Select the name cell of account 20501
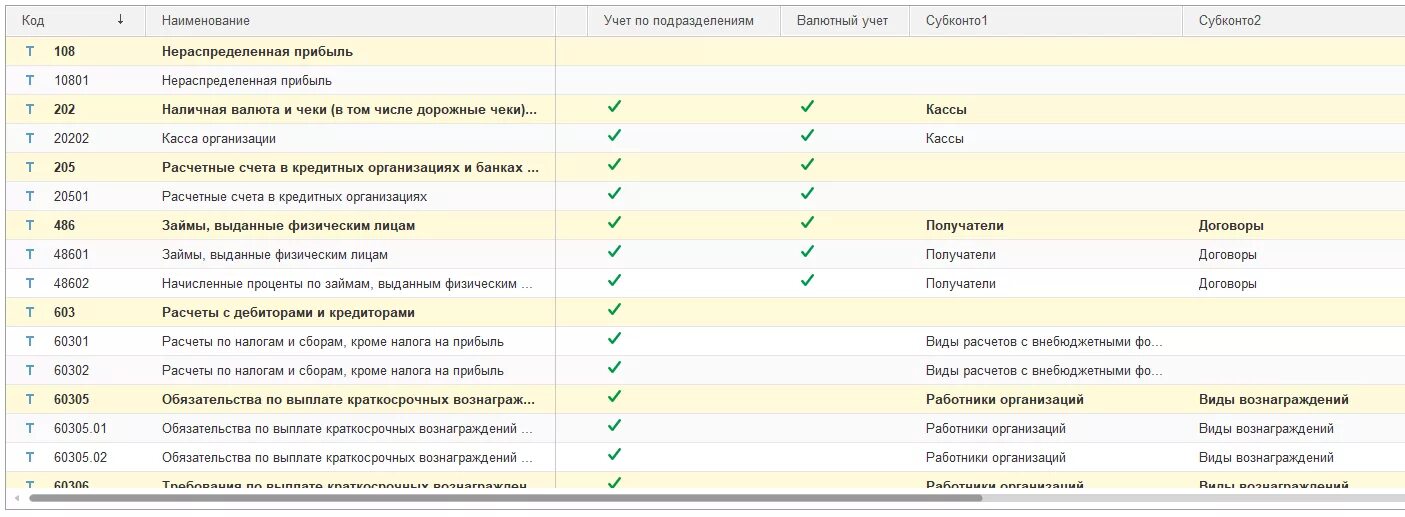Viewport: 1405px width, 517px height. click(350, 196)
